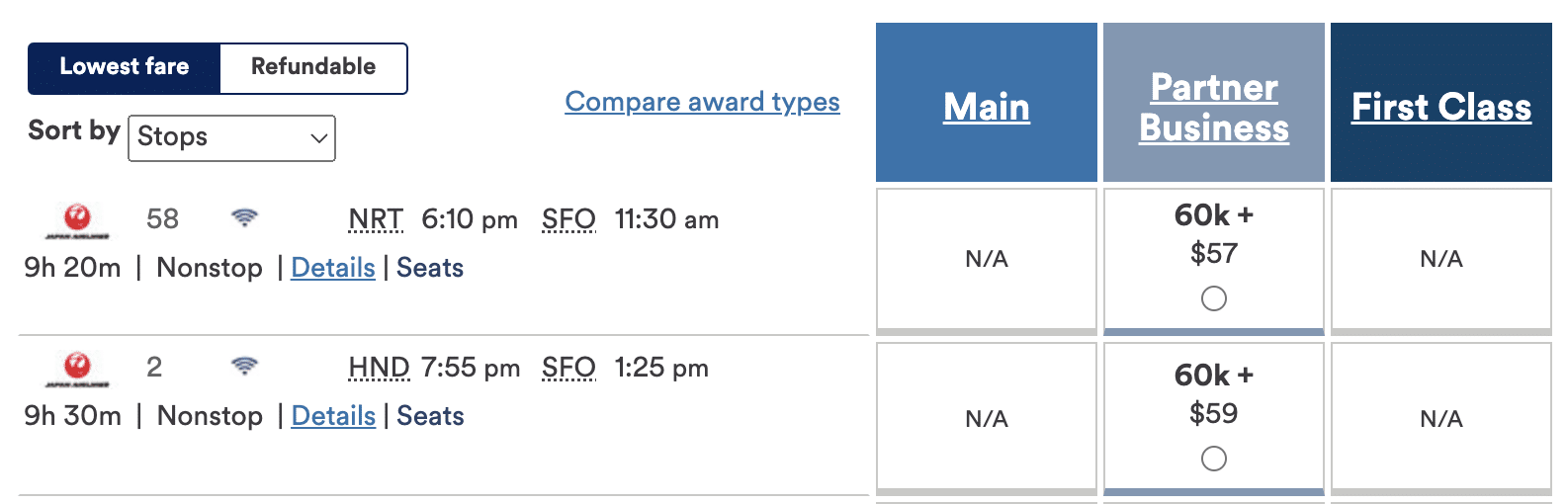Open Details for the HND flight
This screenshot has width=1568, height=504.
coord(333,416)
